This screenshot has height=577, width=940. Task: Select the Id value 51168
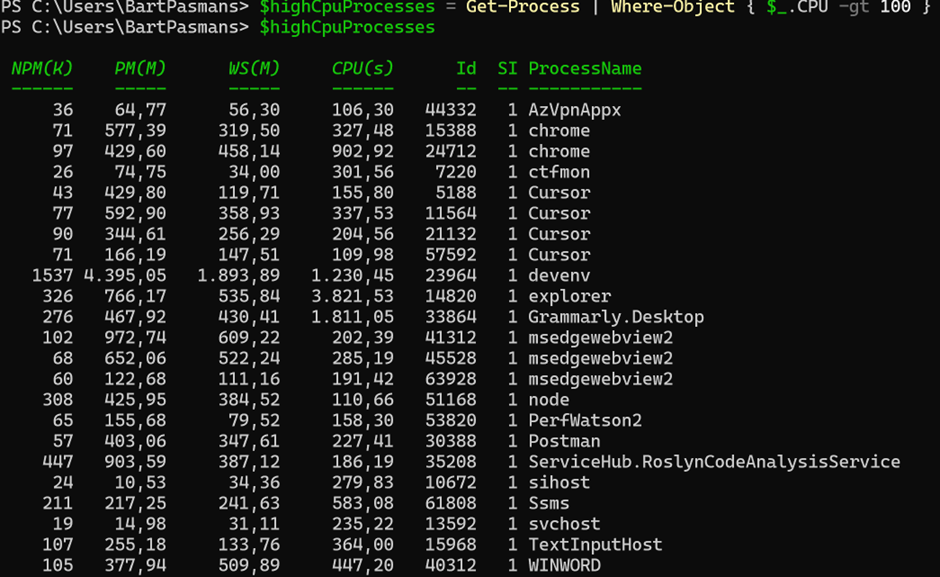click(x=451, y=399)
